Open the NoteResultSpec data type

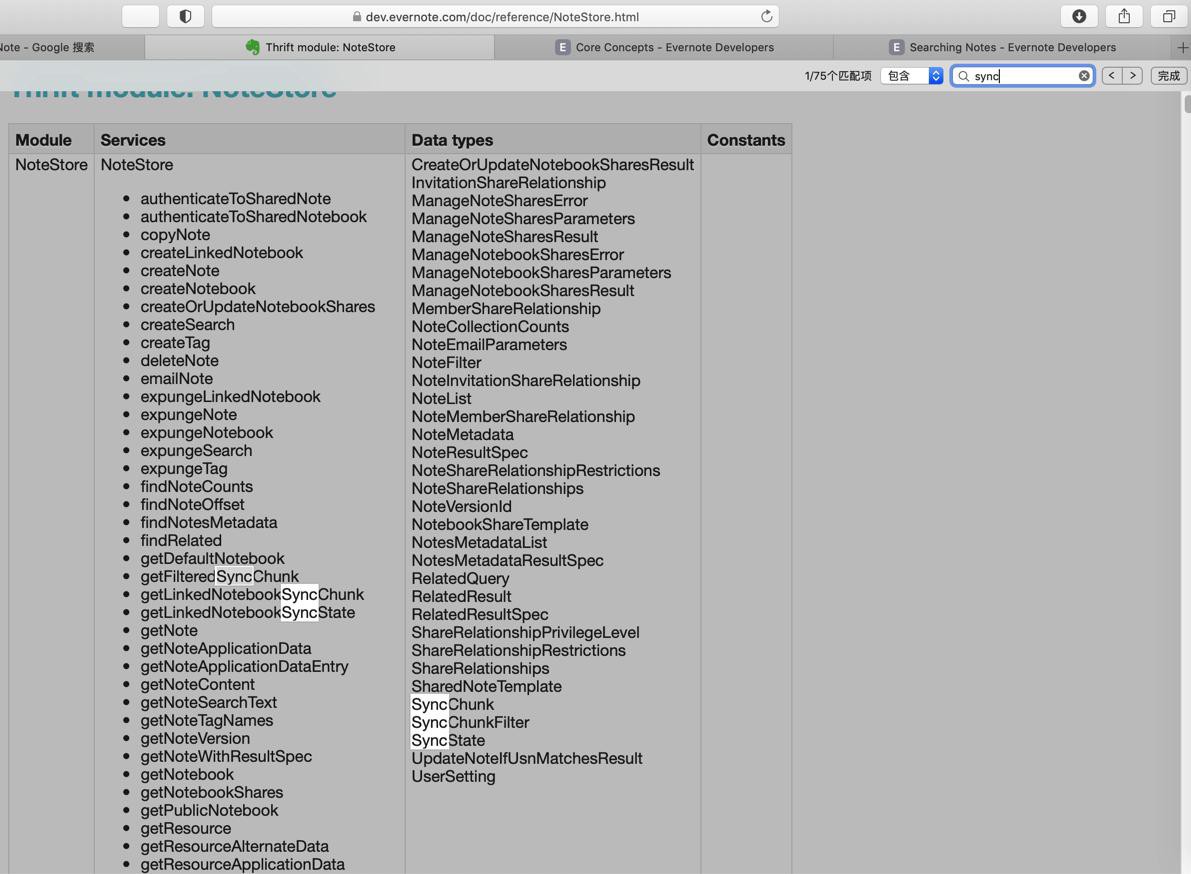[469, 453]
